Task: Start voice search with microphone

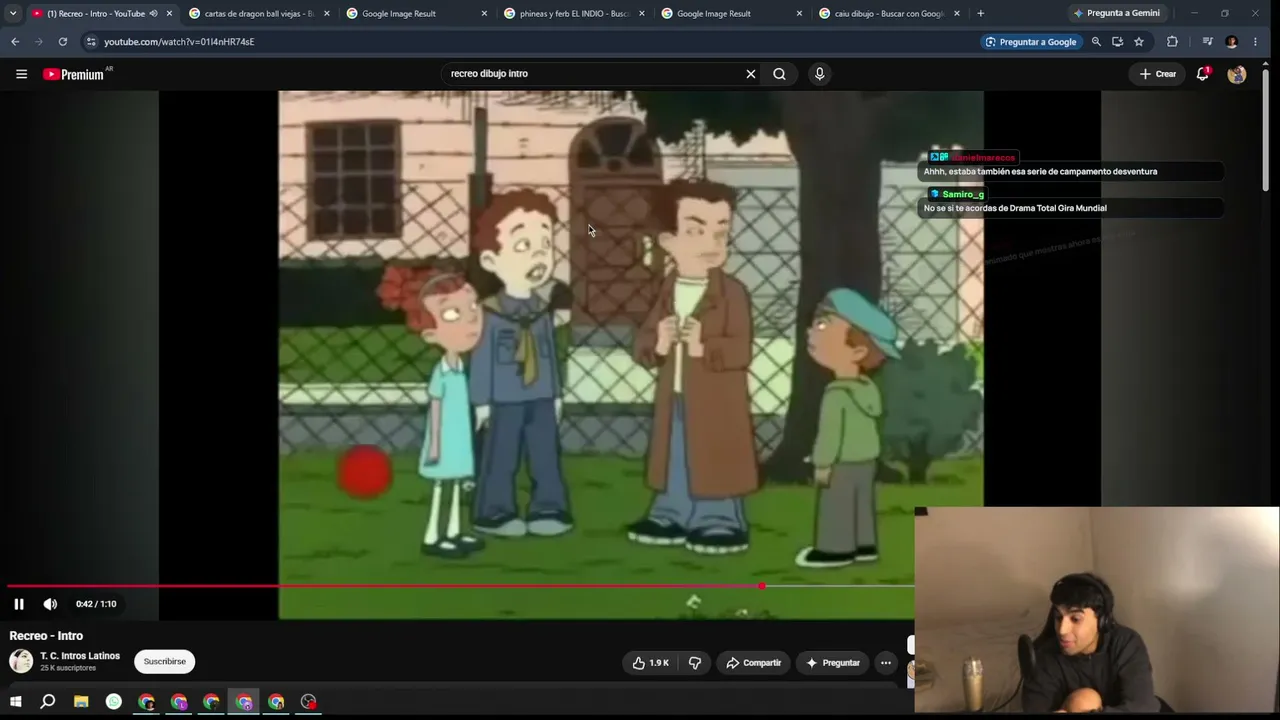Action: [819, 74]
